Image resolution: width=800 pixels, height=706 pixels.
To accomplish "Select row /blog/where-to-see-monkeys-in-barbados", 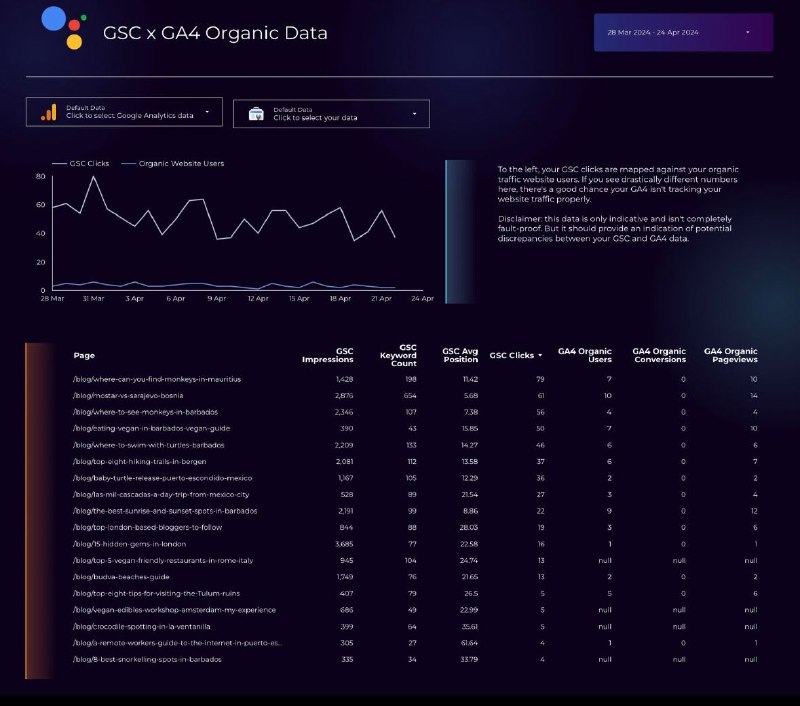I will pos(415,412).
